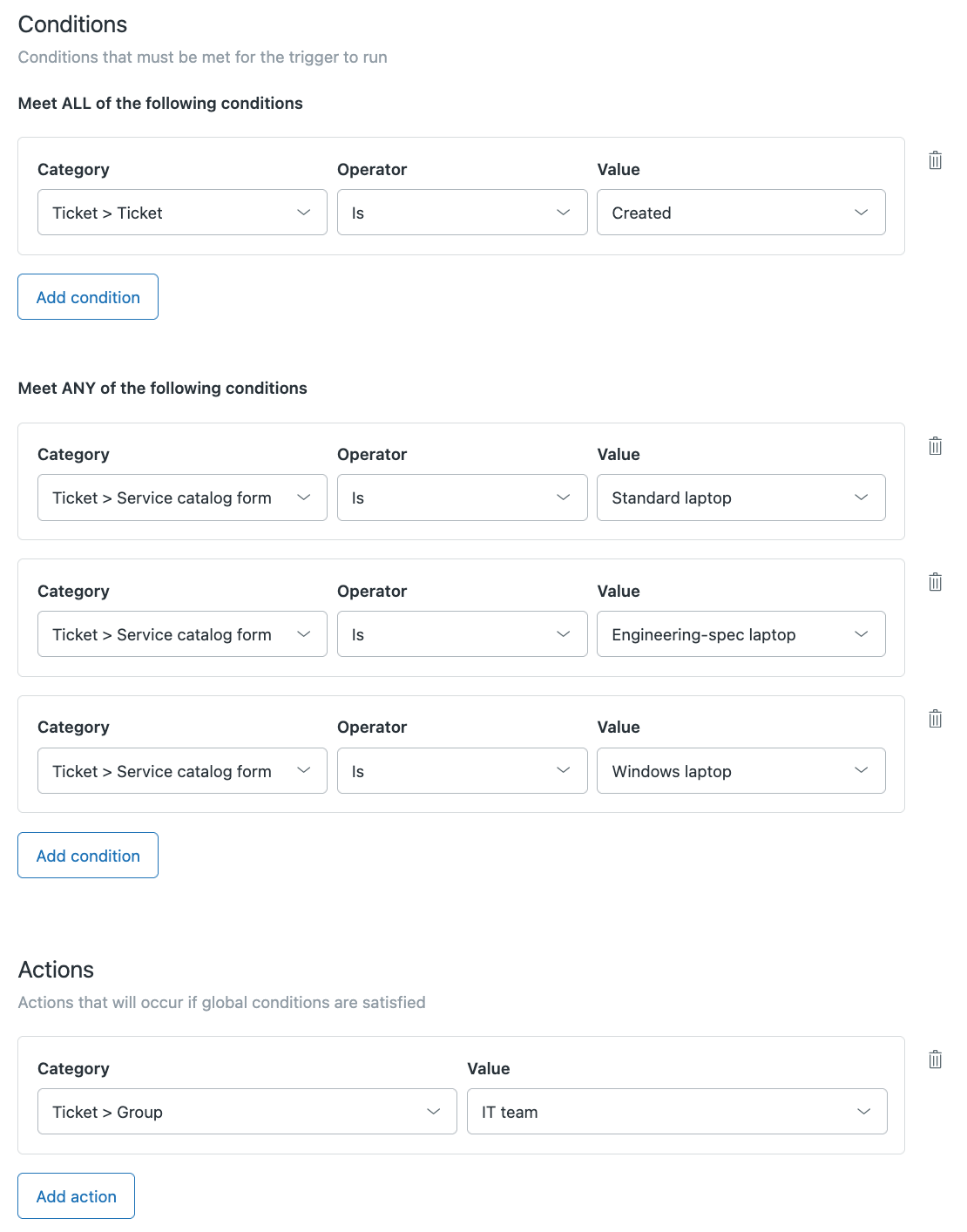The image size is (967, 1232).
Task: Remove the Engineering-spec laptop condition
Action: (935, 582)
